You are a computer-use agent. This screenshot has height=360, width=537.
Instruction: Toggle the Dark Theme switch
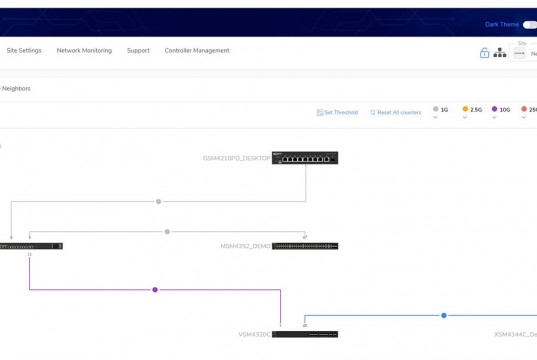click(530, 25)
